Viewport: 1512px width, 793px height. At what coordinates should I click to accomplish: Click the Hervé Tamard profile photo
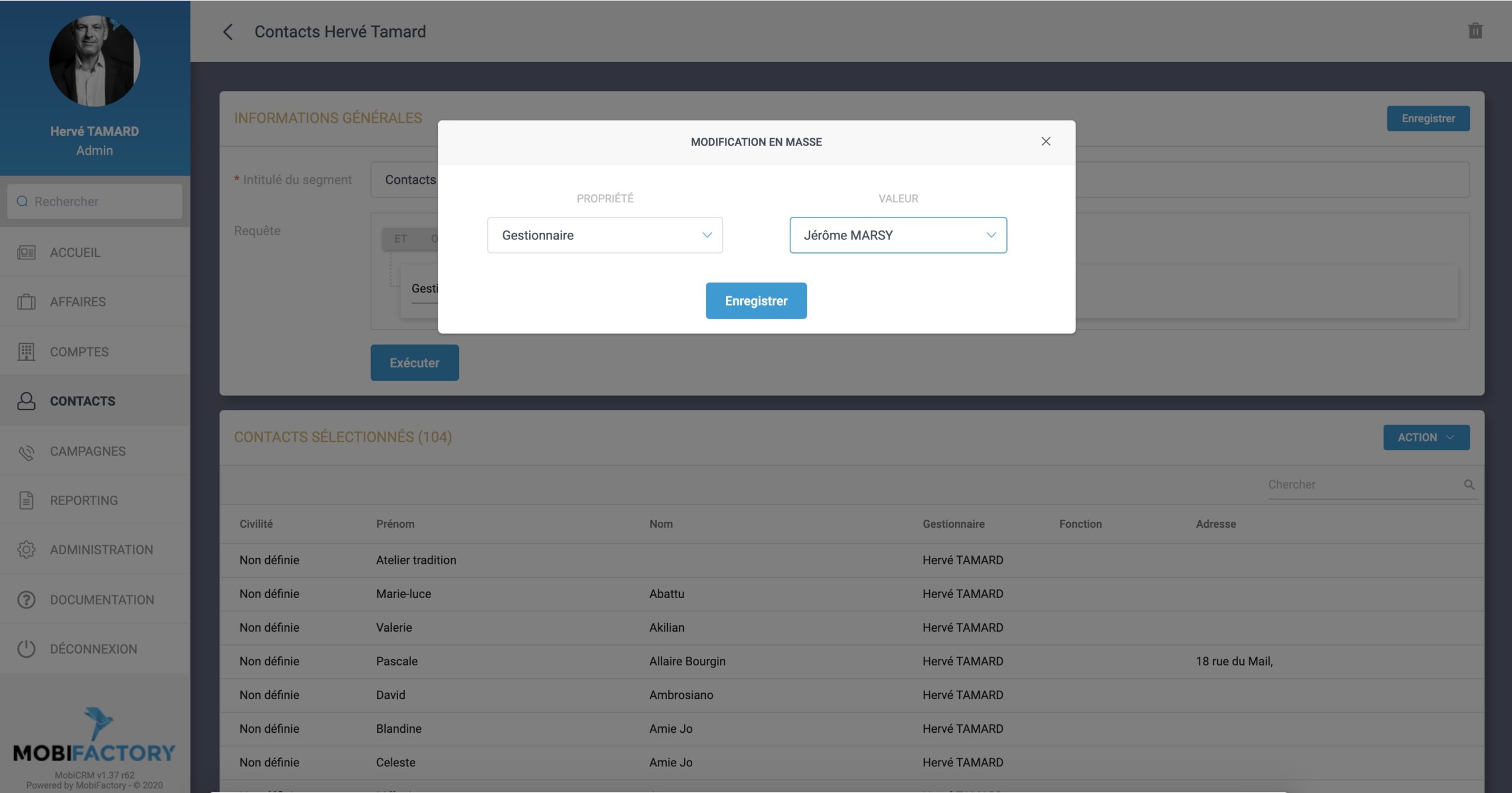[94, 61]
